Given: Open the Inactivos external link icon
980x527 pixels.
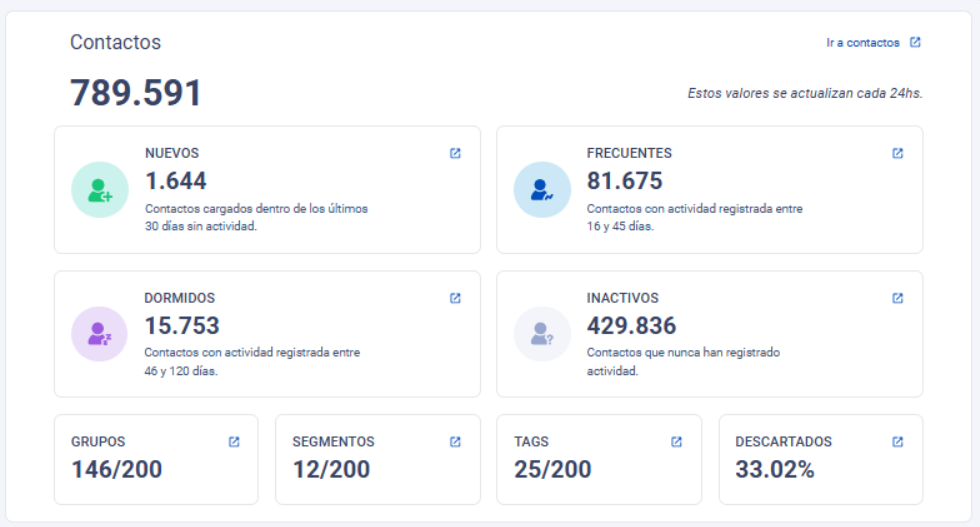Looking at the screenshot, I should [898, 298].
